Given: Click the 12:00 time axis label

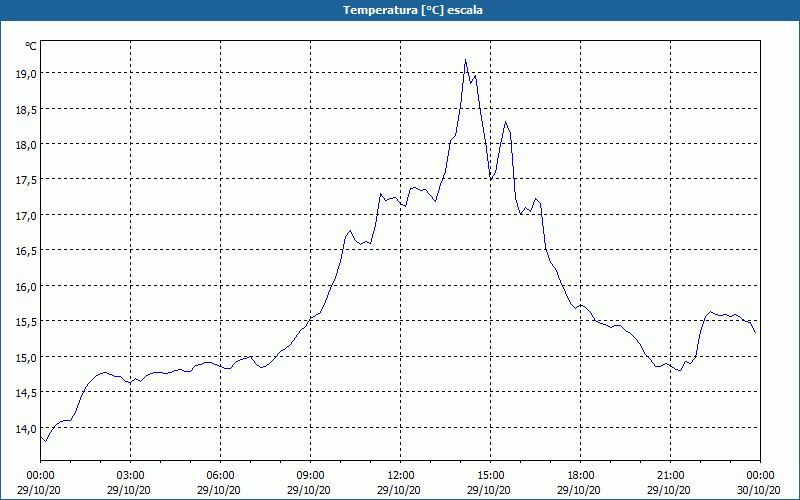Looking at the screenshot, I should (x=401, y=476).
